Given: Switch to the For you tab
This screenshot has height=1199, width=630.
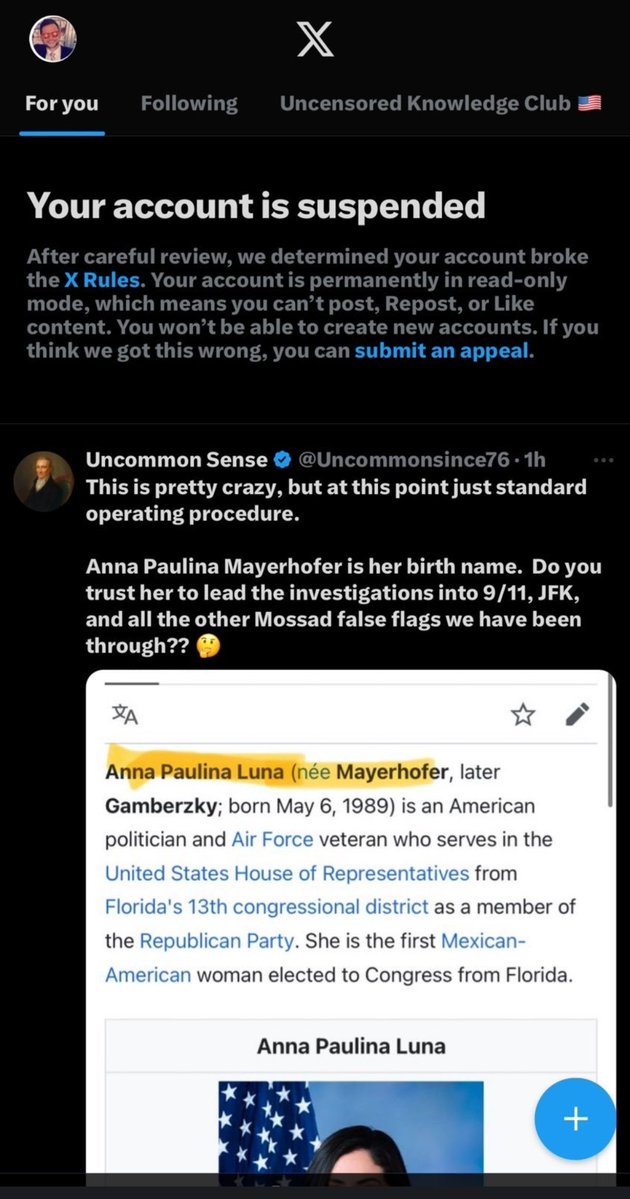Looking at the screenshot, I should point(61,103).
